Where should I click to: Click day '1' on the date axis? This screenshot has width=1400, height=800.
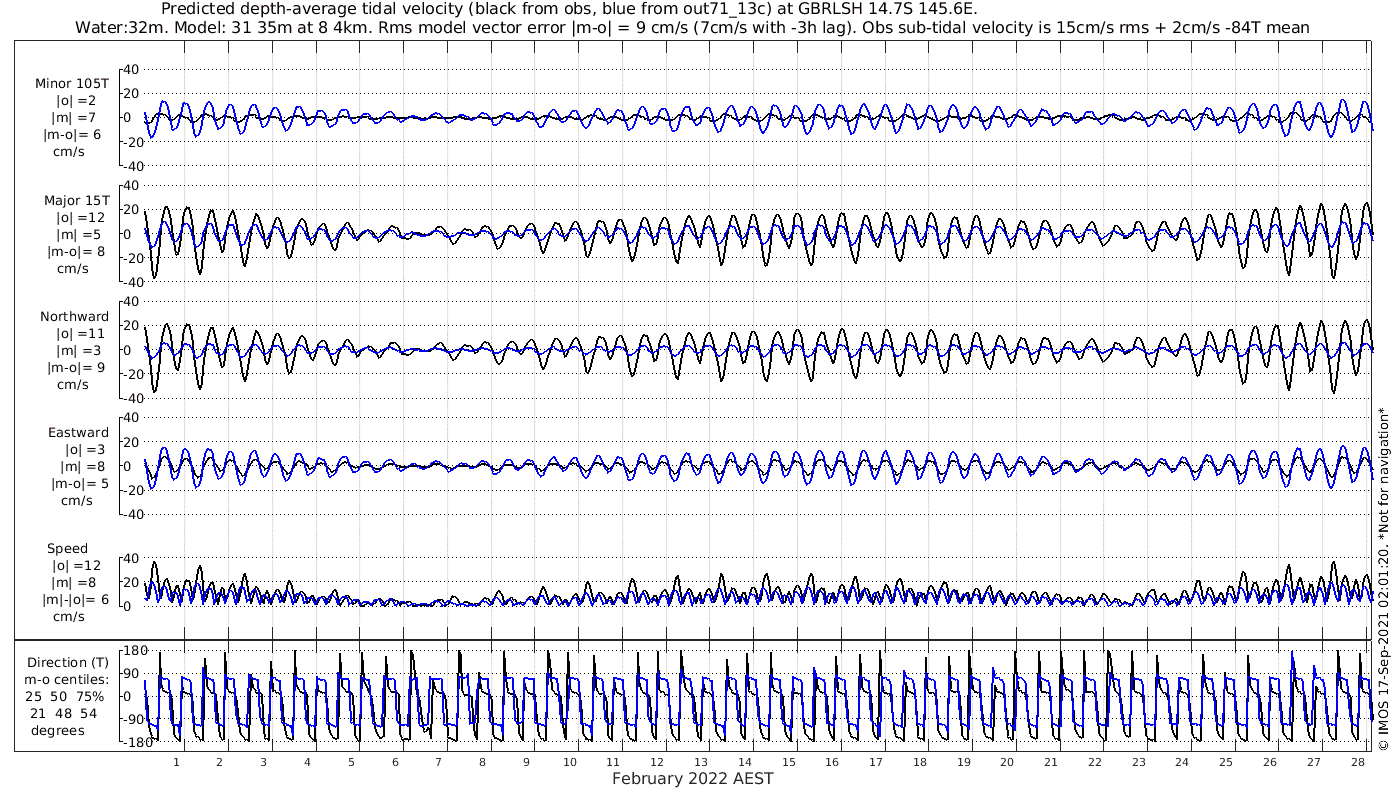tap(176, 762)
